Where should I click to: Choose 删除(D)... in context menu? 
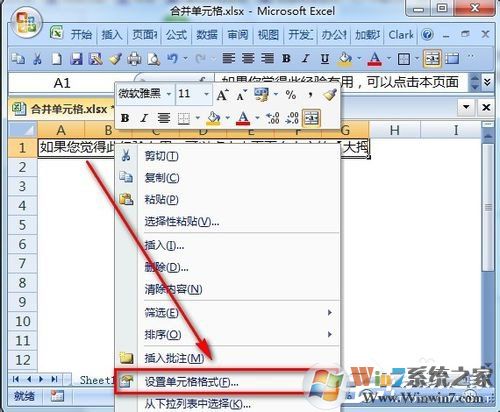pos(227,267)
